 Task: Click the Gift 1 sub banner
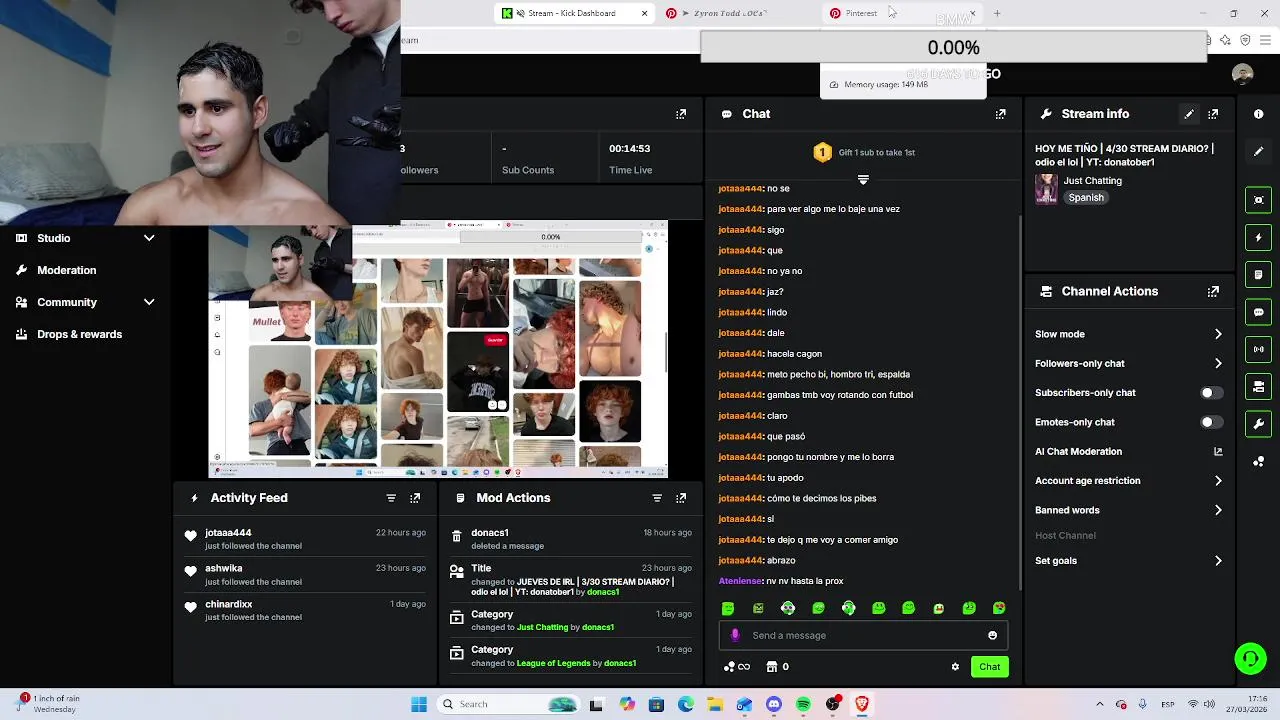pyautogui.click(x=863, y=152)
